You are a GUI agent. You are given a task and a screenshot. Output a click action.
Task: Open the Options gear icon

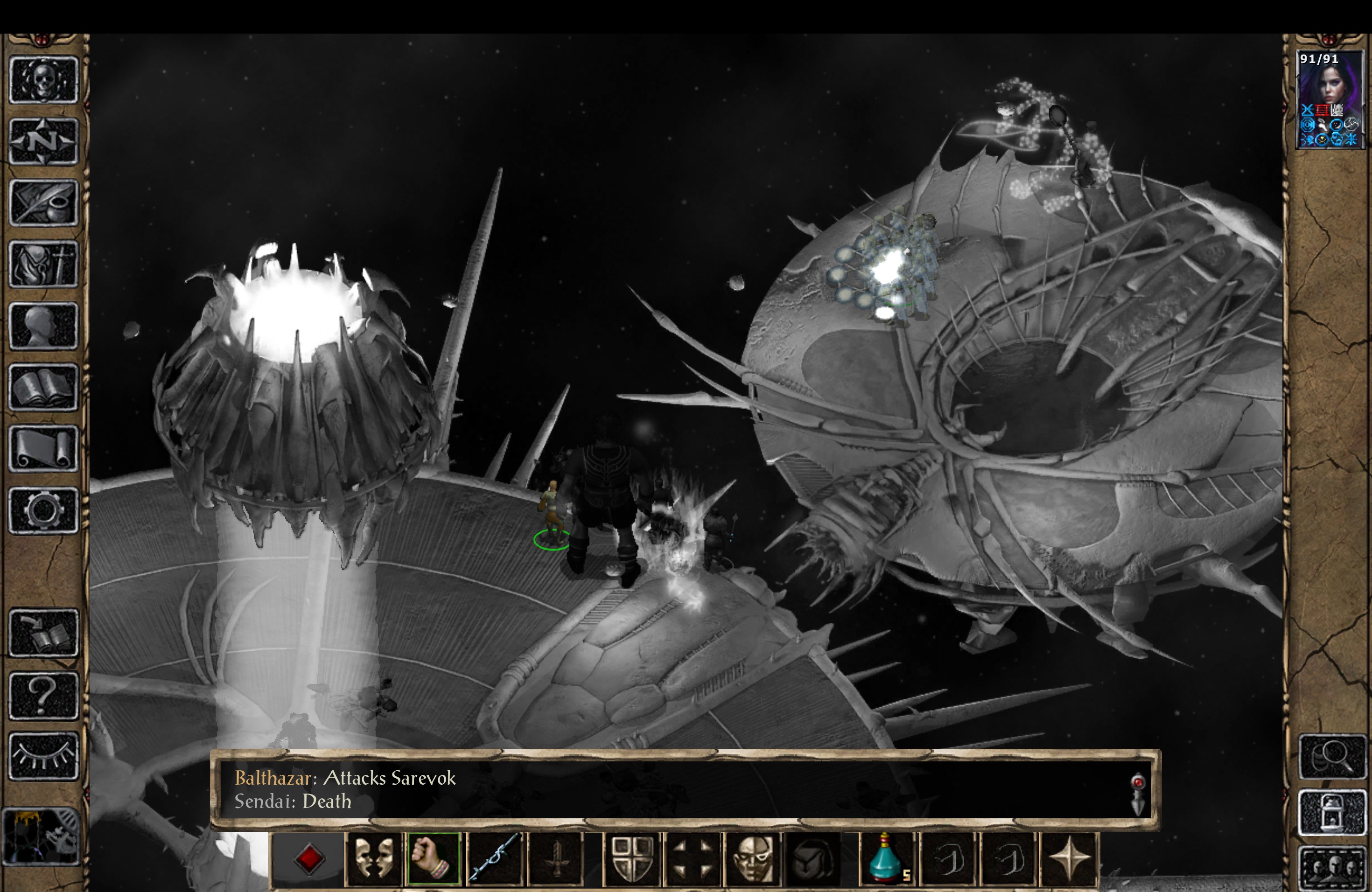click(x=44, y=510)
